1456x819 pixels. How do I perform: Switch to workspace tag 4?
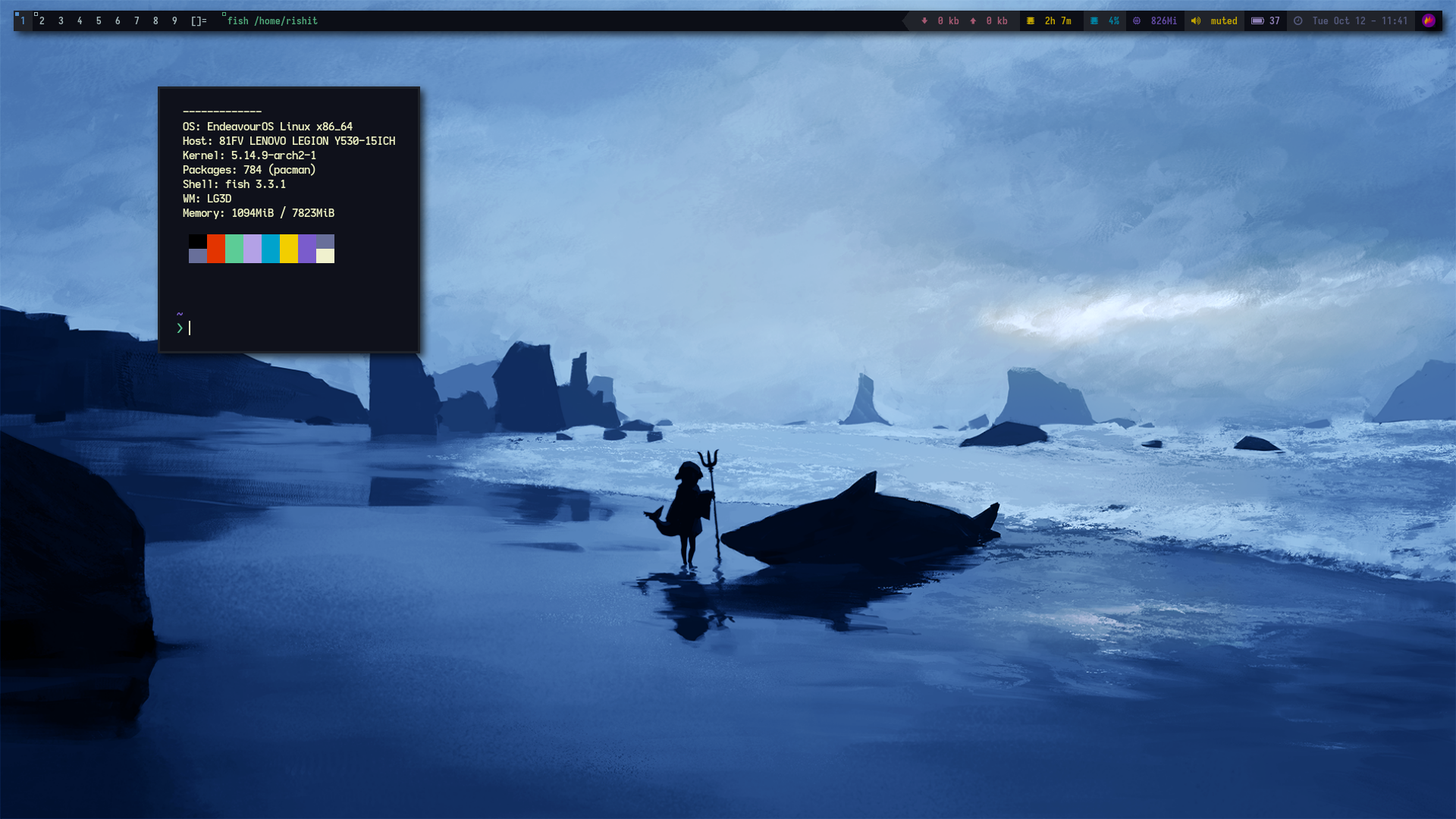80,21
